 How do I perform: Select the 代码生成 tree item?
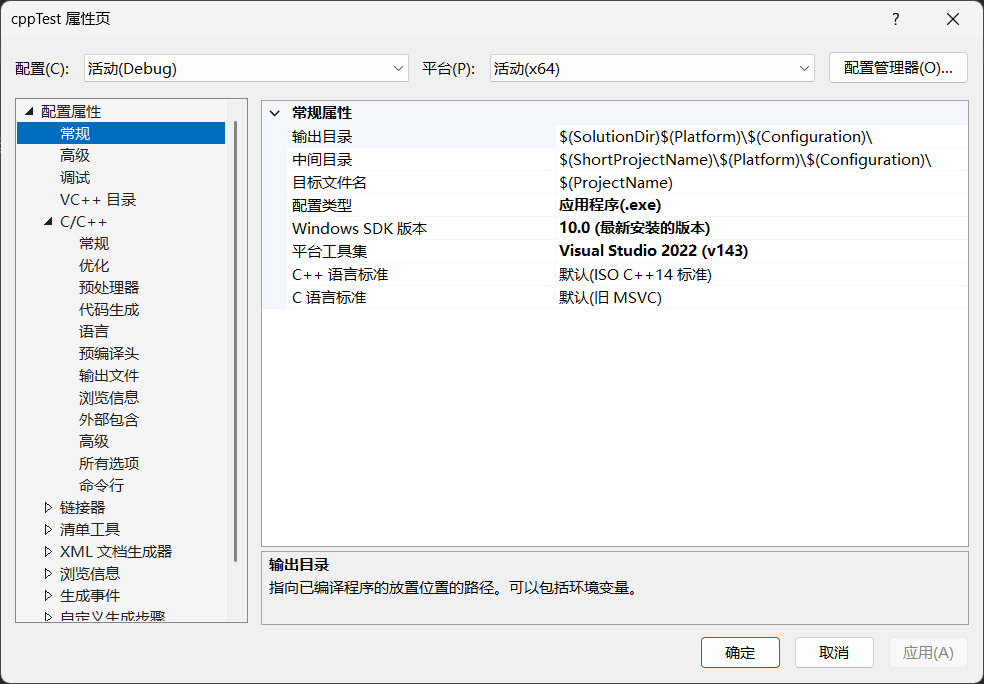pos(109,309)
